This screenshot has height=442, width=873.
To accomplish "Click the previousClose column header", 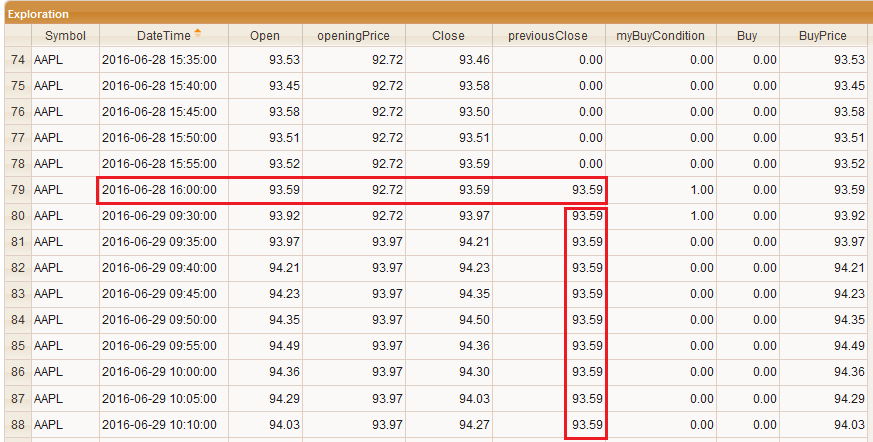I will click(548, 36).
